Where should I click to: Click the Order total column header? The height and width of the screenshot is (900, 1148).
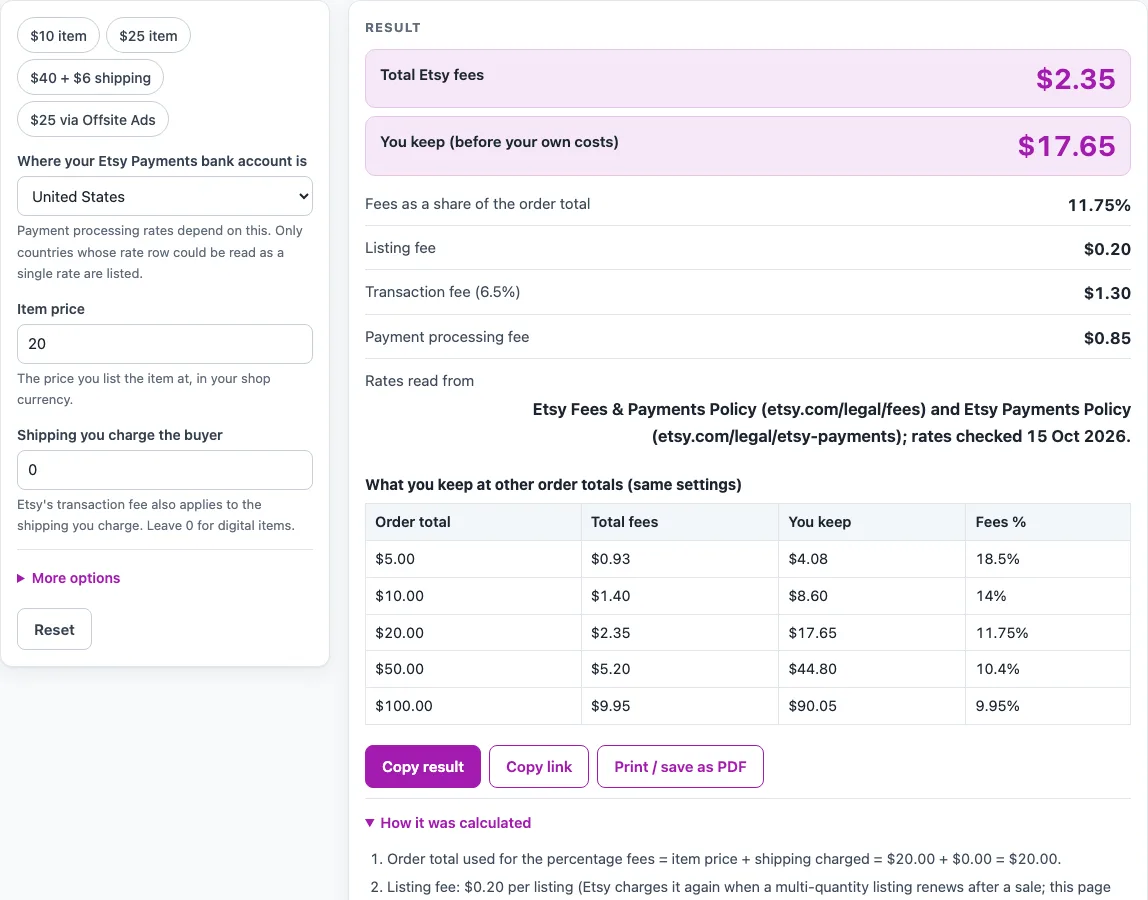(x=473, y=522)
